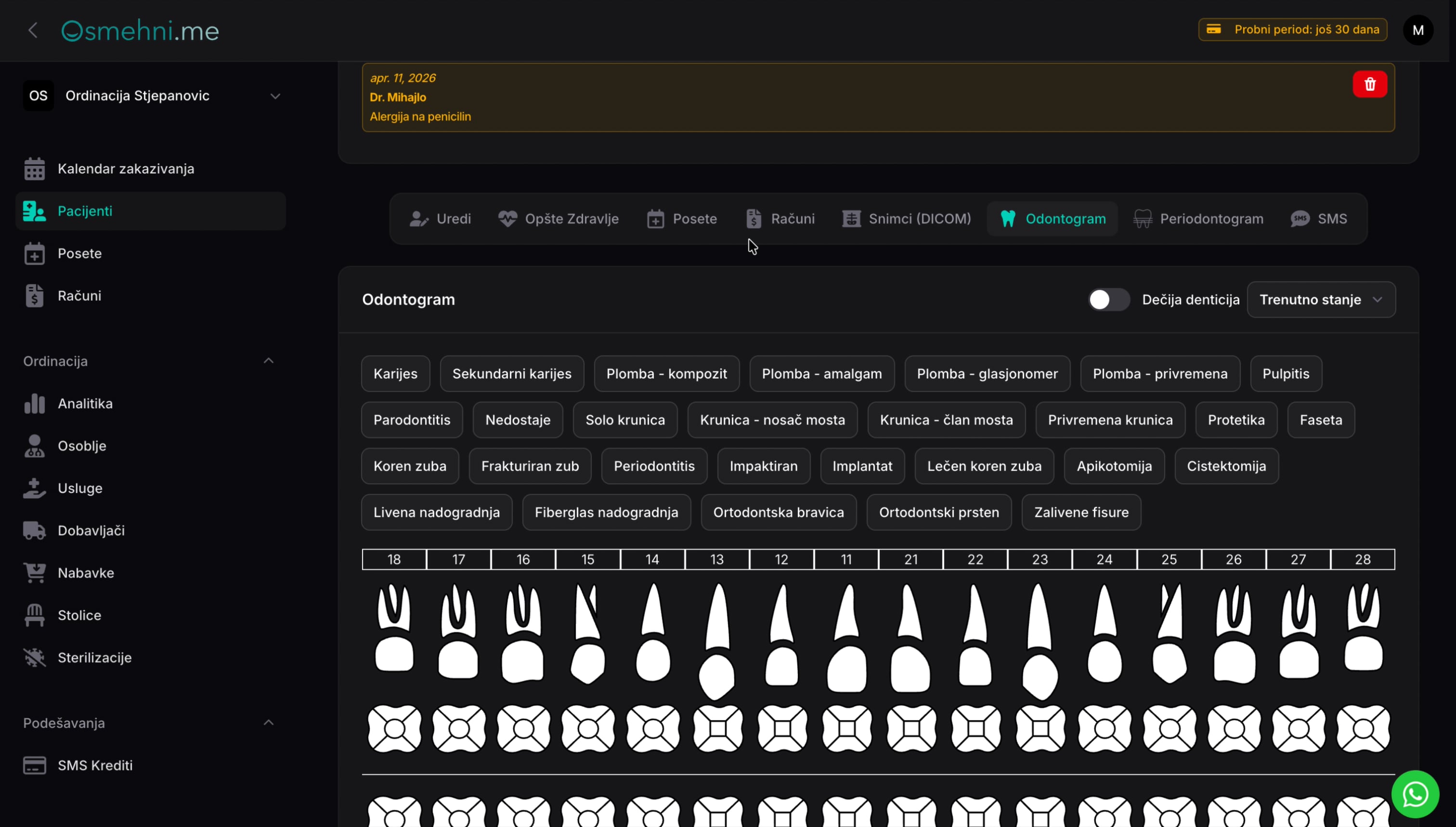Image resolution: width=1456 pixels, height=827 pixels.
Task: Switch to the Snimci (DICOM) tab
Action: click(907, 219)
